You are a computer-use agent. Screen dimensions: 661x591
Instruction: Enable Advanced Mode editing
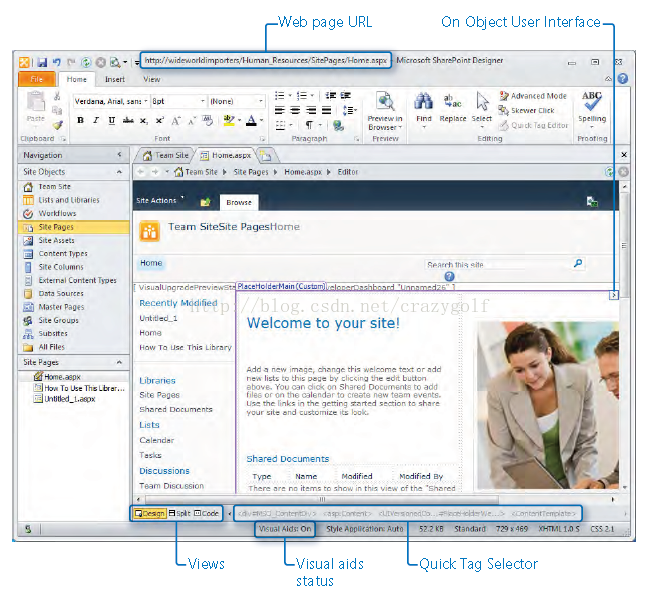click(x=533, y=96)
